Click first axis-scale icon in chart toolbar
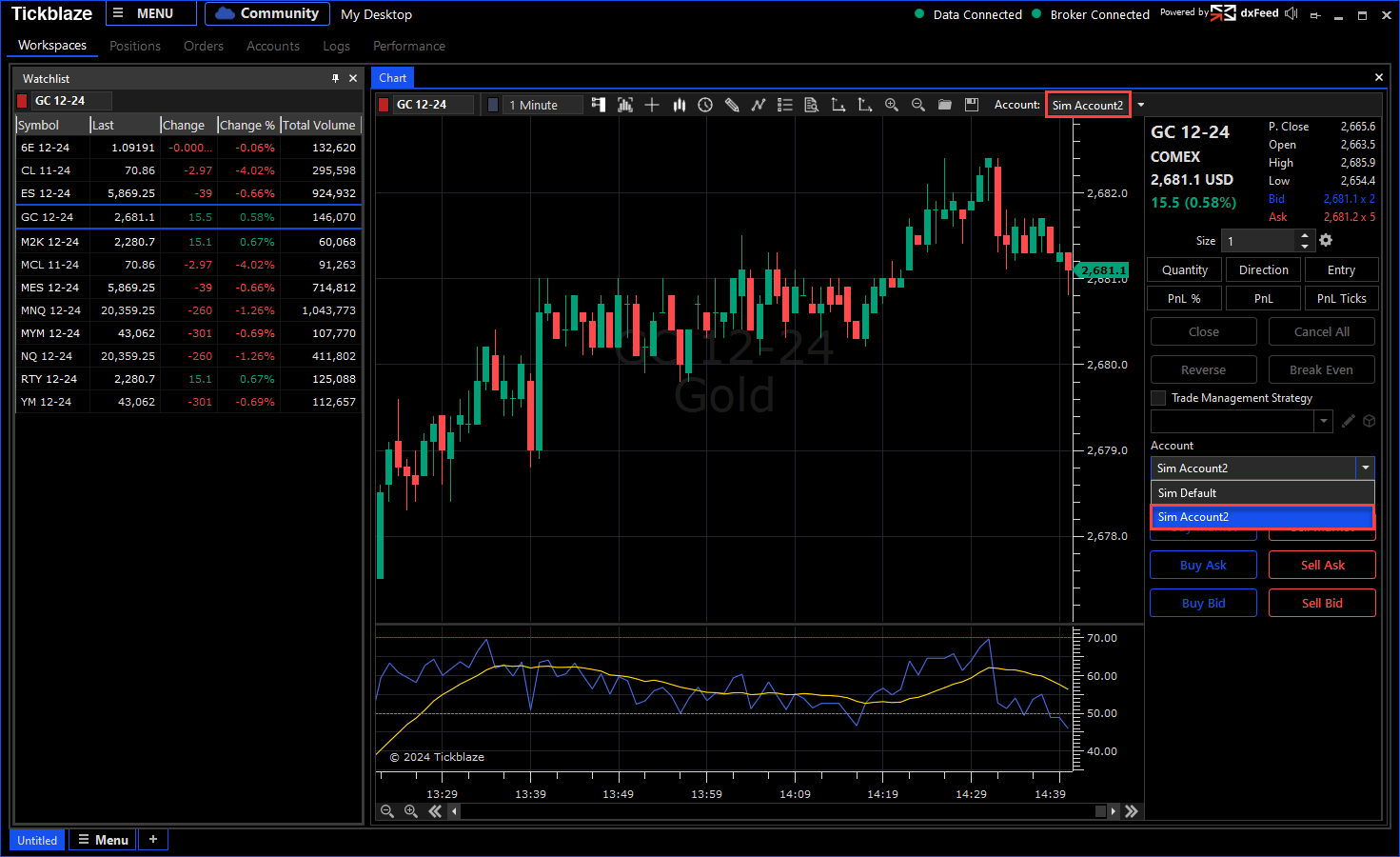The height and width of the screenshot is (857, 1400). pyautogui.click(x=838, y=105)
